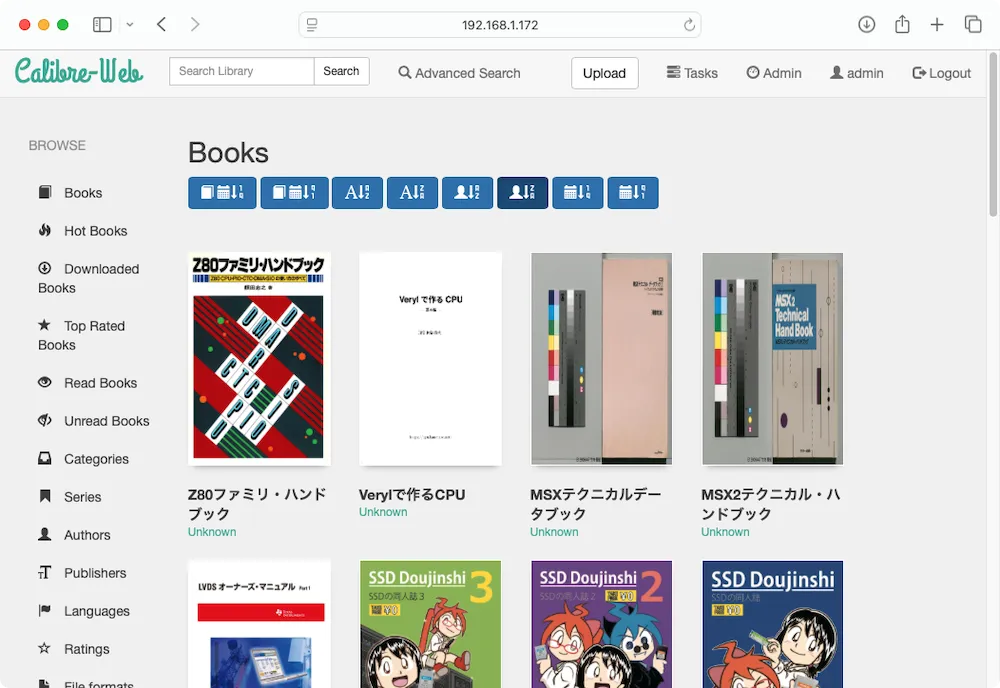The height and width of the screenshot is (688, 1000).
Task: Show the Safari downloads list
Action: [x=866, y=24]
